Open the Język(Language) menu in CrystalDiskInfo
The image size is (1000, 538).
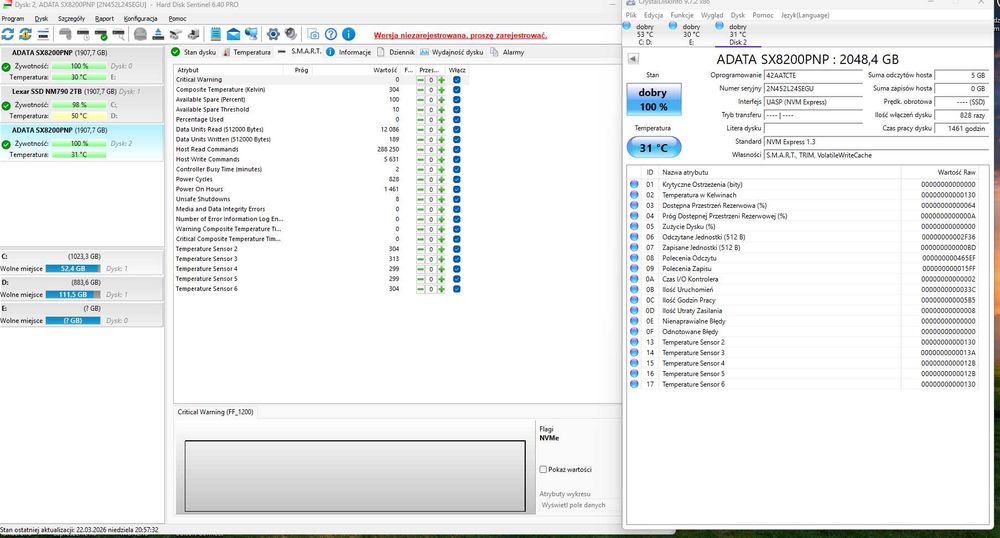tap(805, 15)
